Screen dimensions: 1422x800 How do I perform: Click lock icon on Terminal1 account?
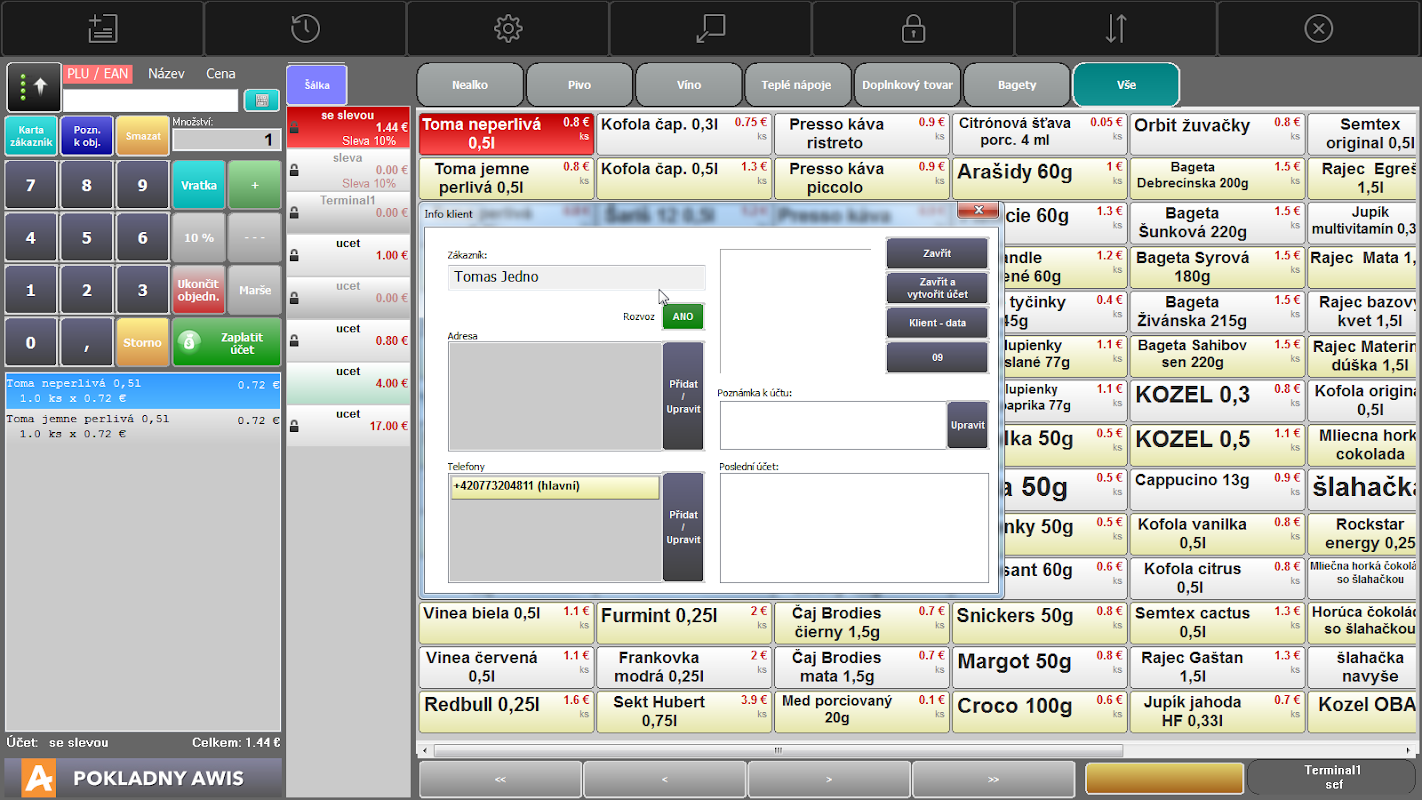pyautogui.click(x=294, y=213)
